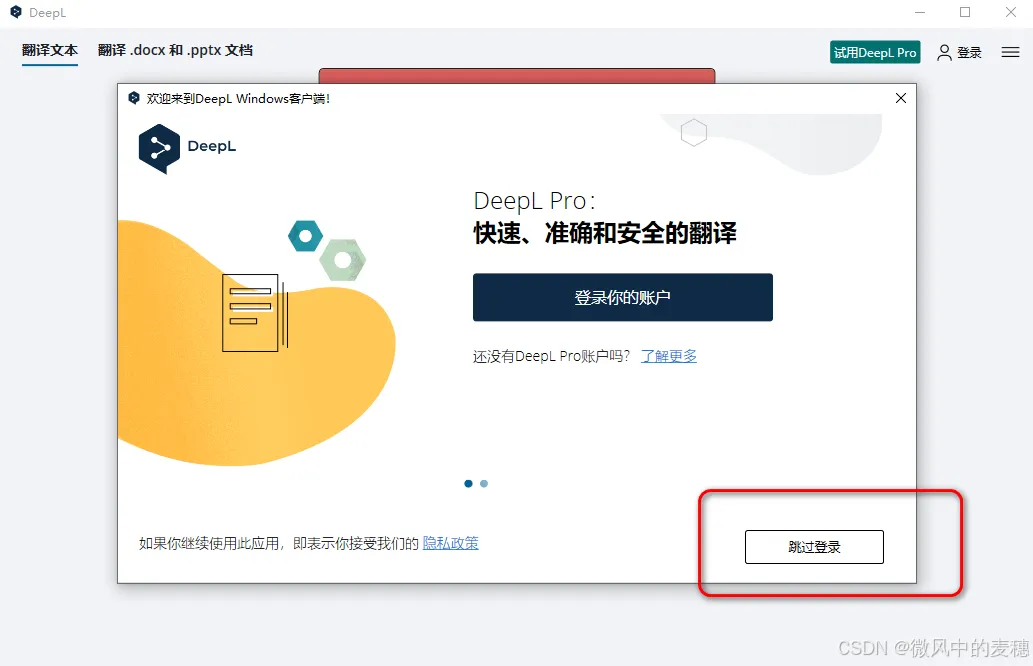The image size is (1033, 666).
Task: Minimize the DeepL window
Action: pyautogui.click(x=920, y=13)
